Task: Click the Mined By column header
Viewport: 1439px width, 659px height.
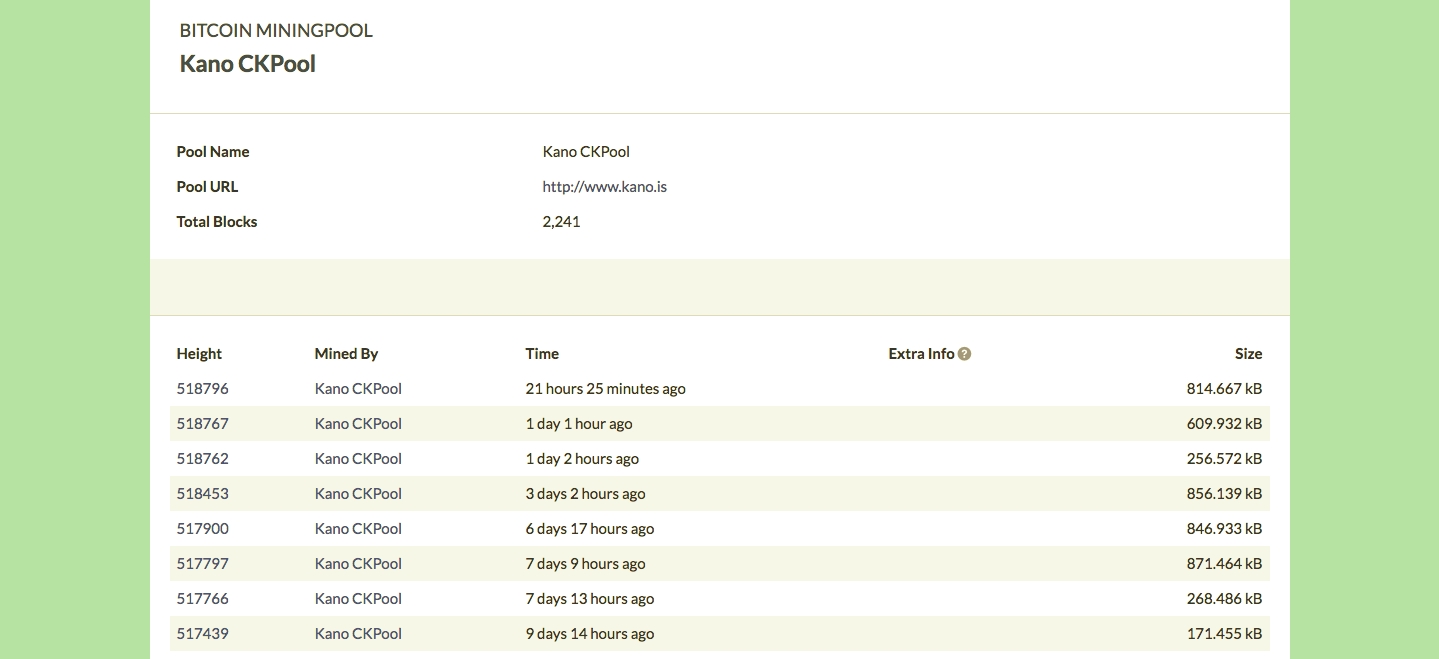Action: click(x=346, y=354)
